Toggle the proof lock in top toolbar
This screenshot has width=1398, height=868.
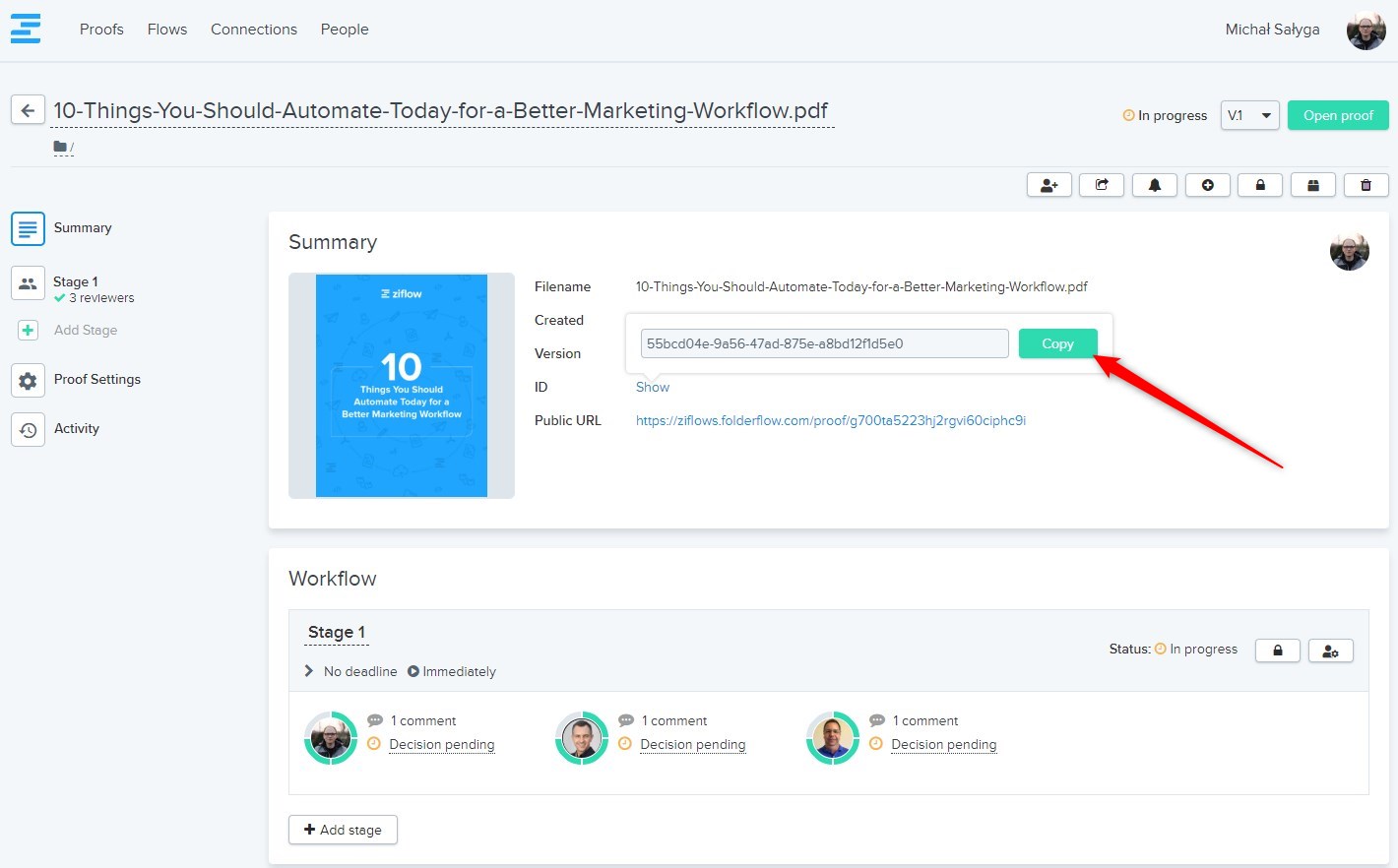click(1260, 185)
